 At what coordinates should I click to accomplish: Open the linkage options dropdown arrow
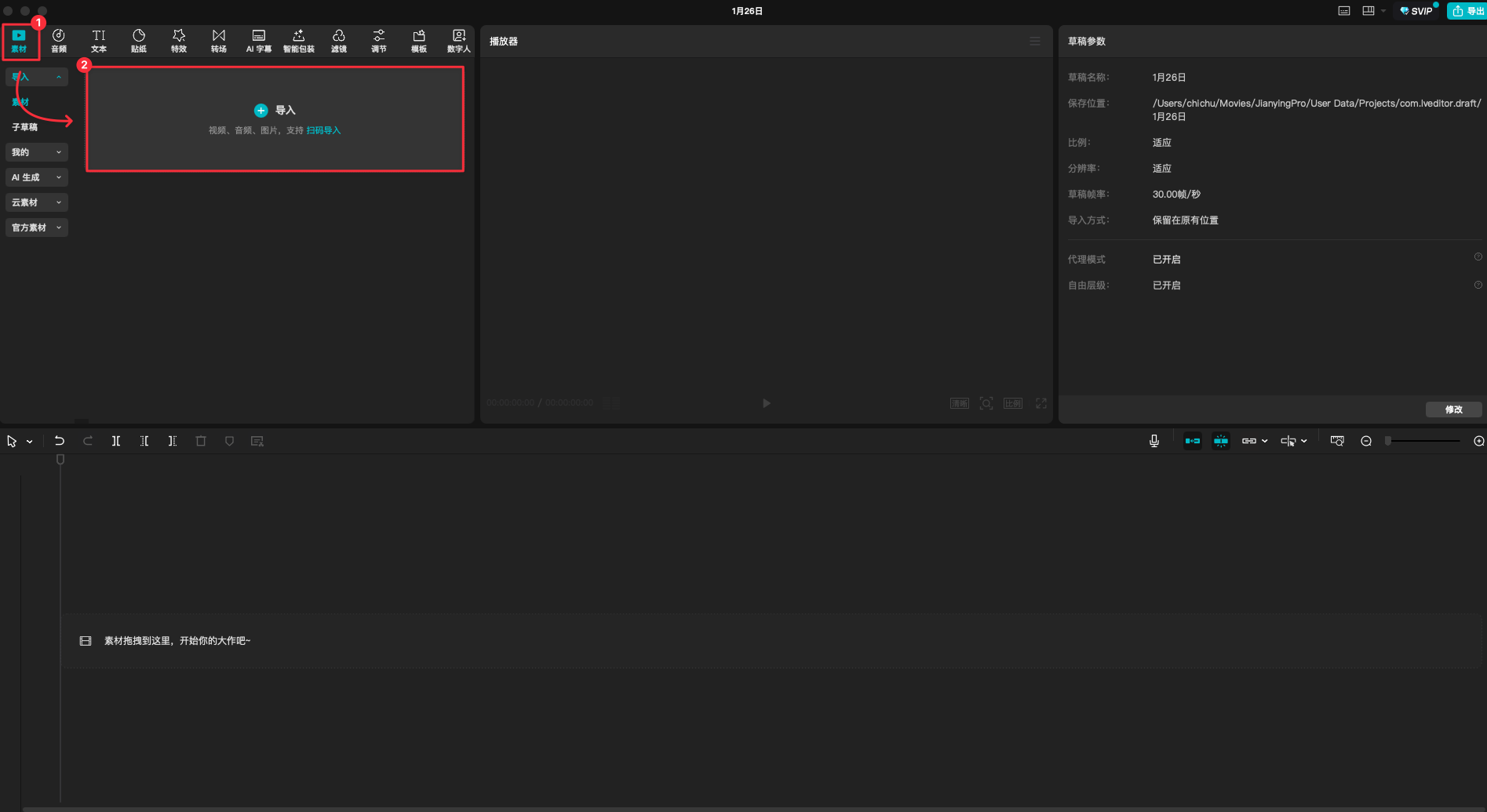click(1265, 442)
